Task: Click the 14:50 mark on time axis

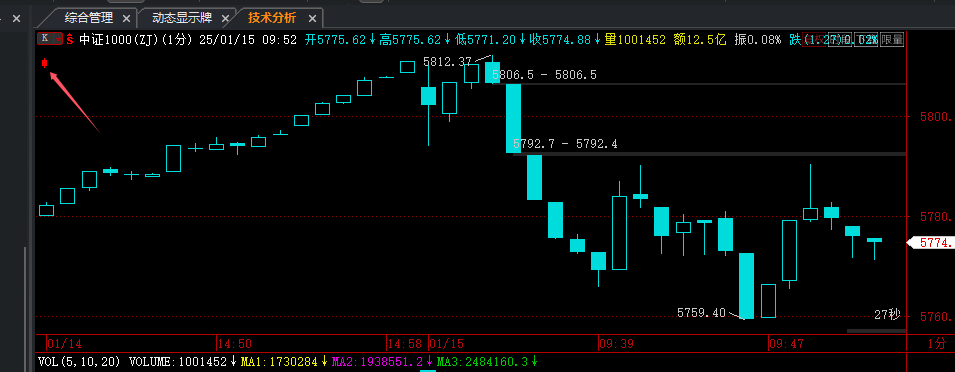Action: tap(234, 344)
